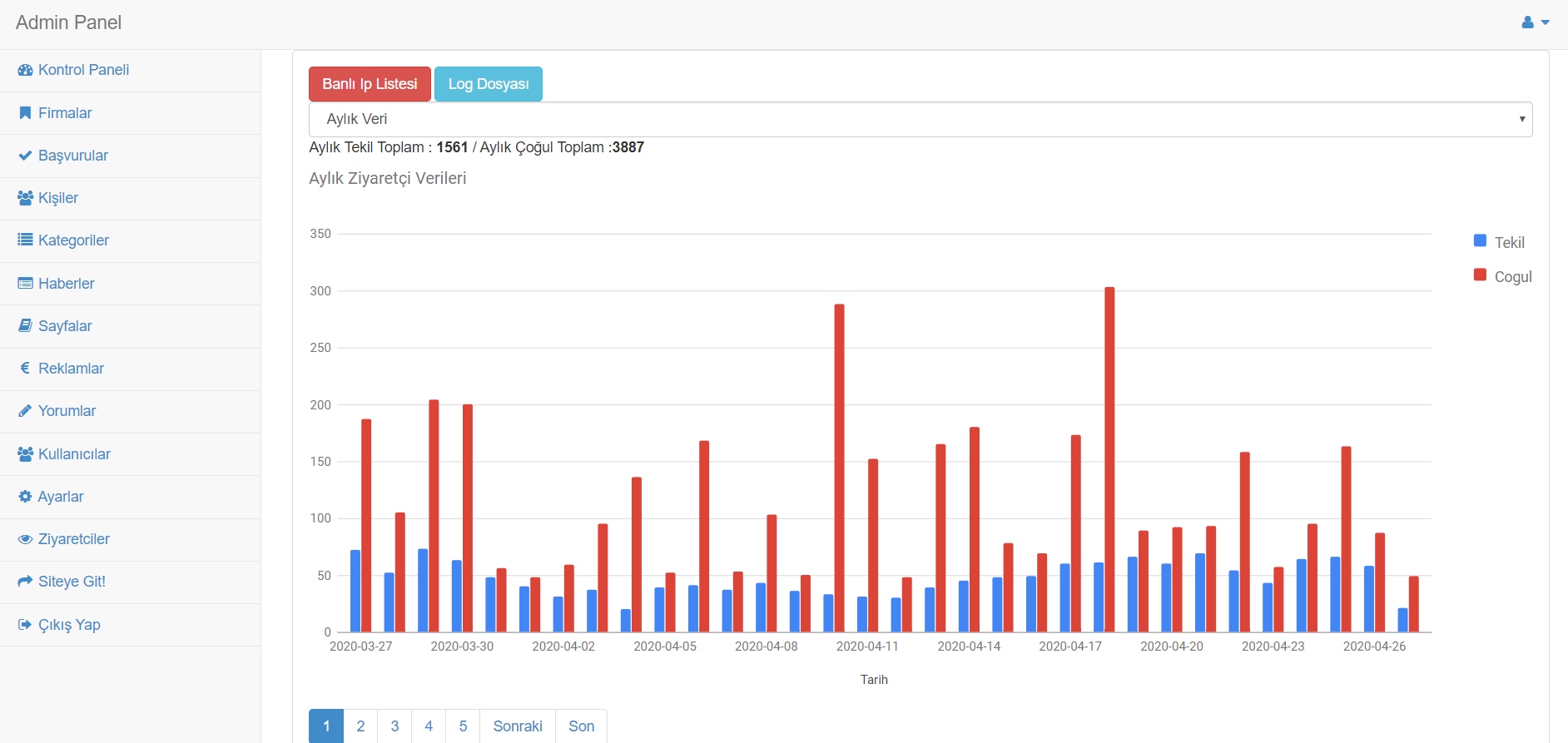Click the red Cogul legend swatch
This screenshot has width=1568, height=743.
coord(1480,275)
